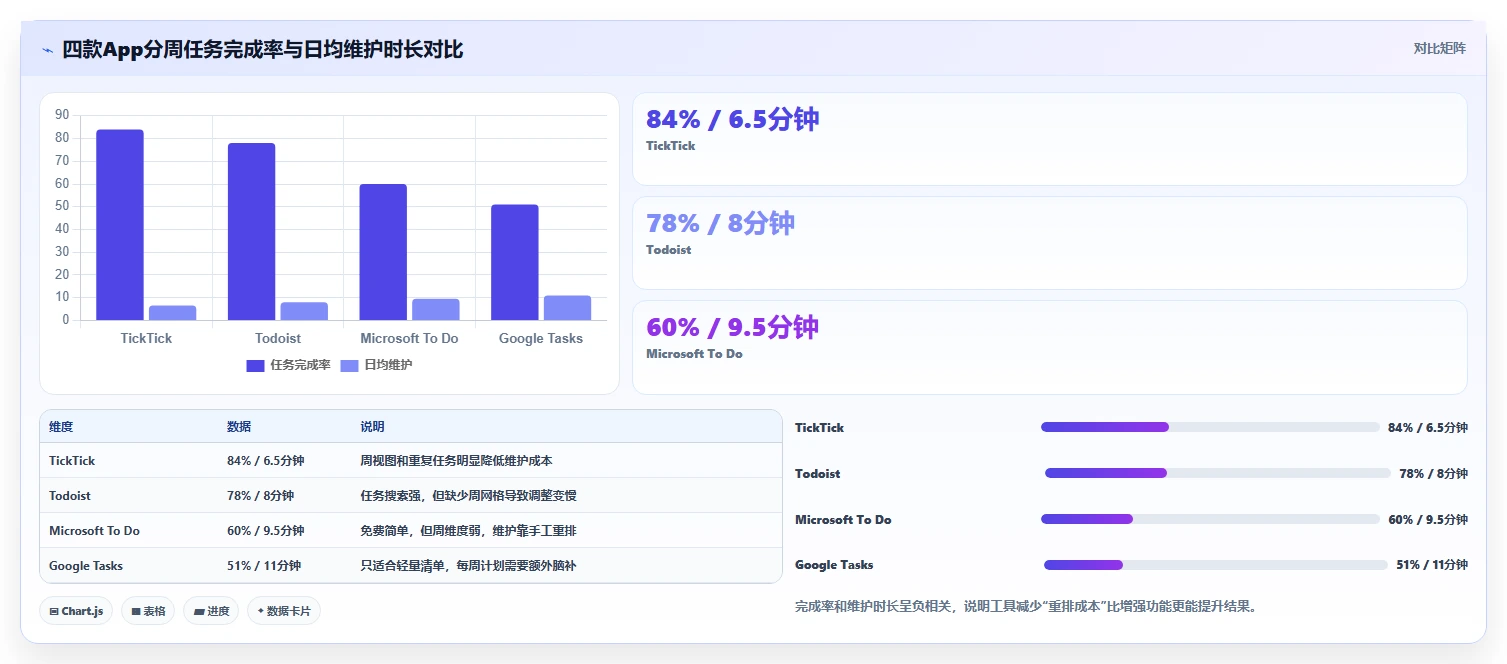Click table cell 78% / 8分钟
This screenshot has width=1507, height=664.
(260, 496)
